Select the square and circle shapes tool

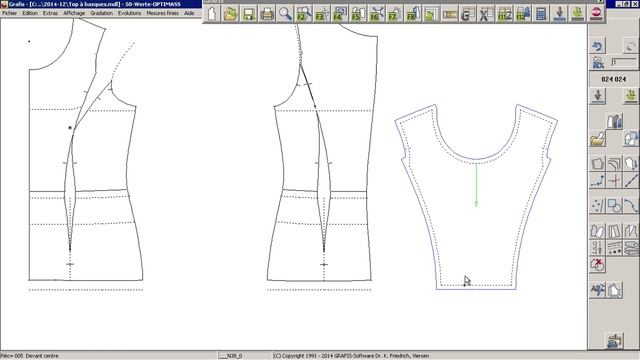point(614,206)
